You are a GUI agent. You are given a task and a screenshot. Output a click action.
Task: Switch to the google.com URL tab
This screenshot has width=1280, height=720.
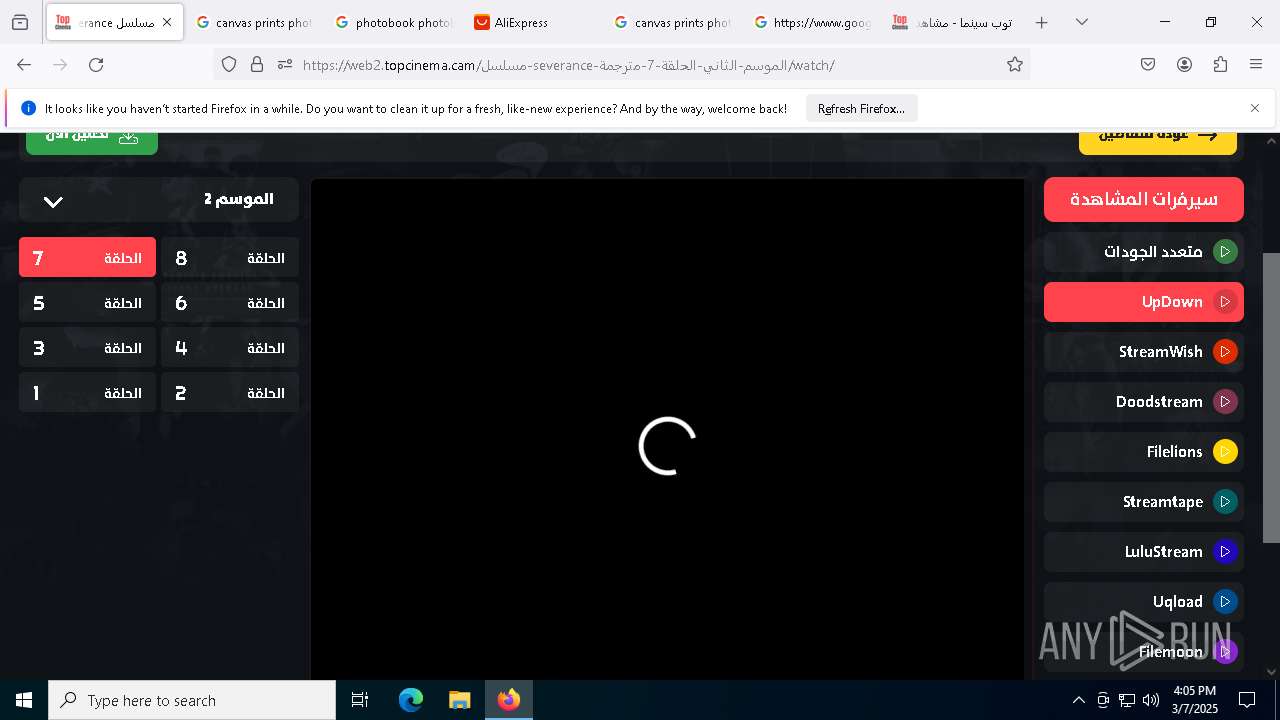[x=812, y=22]
